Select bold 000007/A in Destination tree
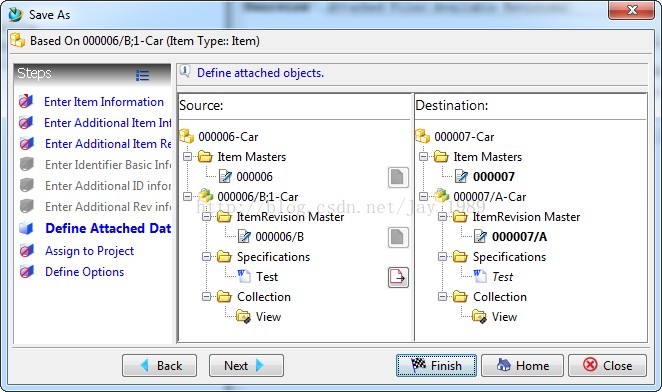662x392 pixels. (x=519, y=237)
